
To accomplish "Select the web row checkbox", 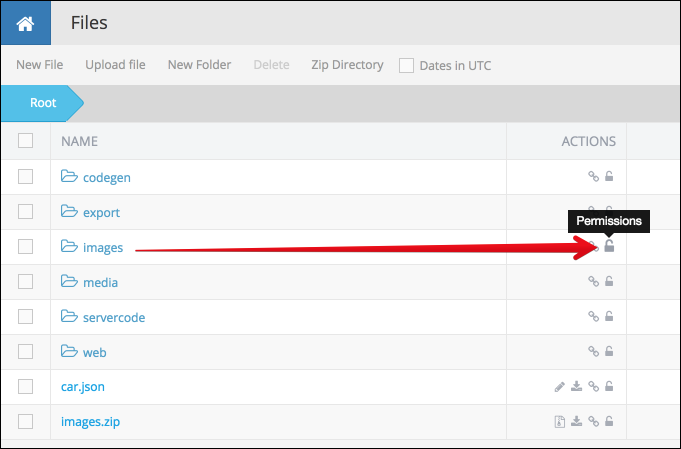I will click(25, 351).
